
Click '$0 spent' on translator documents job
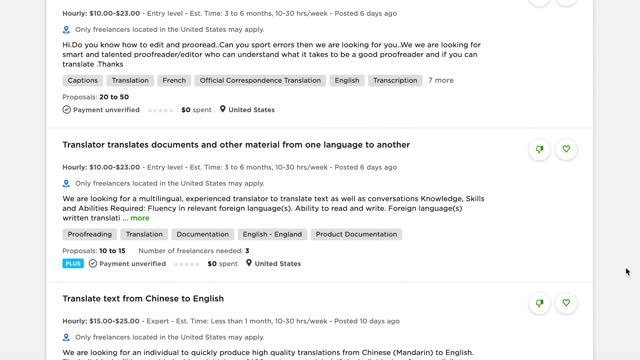(x=222, y=264)
